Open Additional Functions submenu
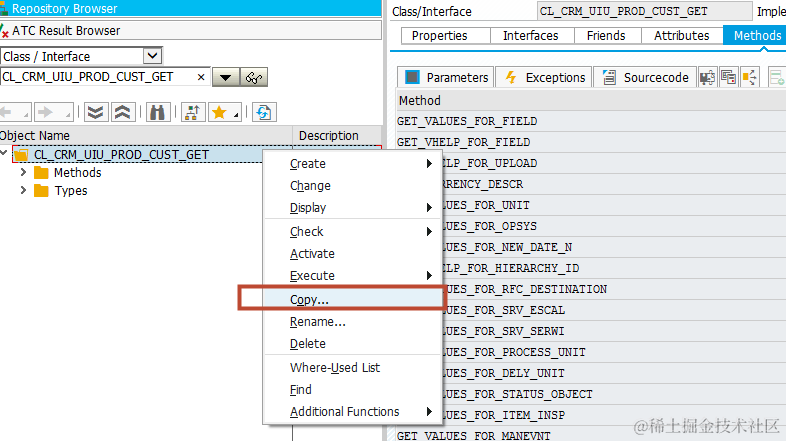Screen dimensions: 786x441 [x=352, y=412]
